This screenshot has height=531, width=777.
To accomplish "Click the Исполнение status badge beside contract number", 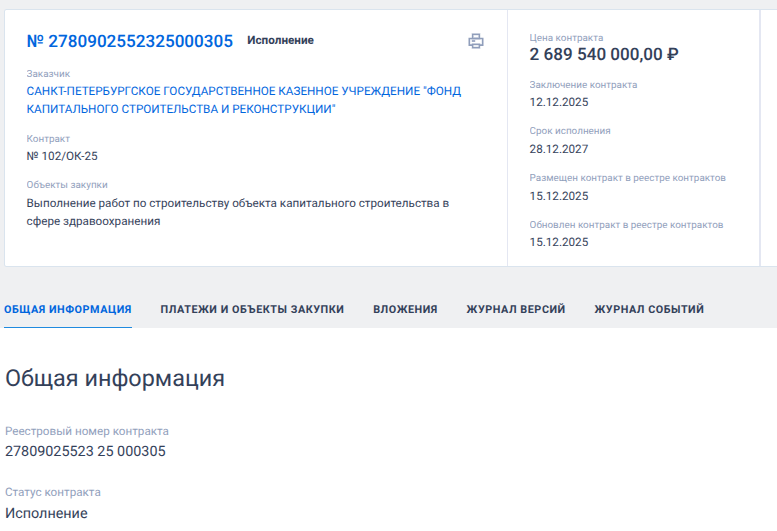I will tap(280, 41).
